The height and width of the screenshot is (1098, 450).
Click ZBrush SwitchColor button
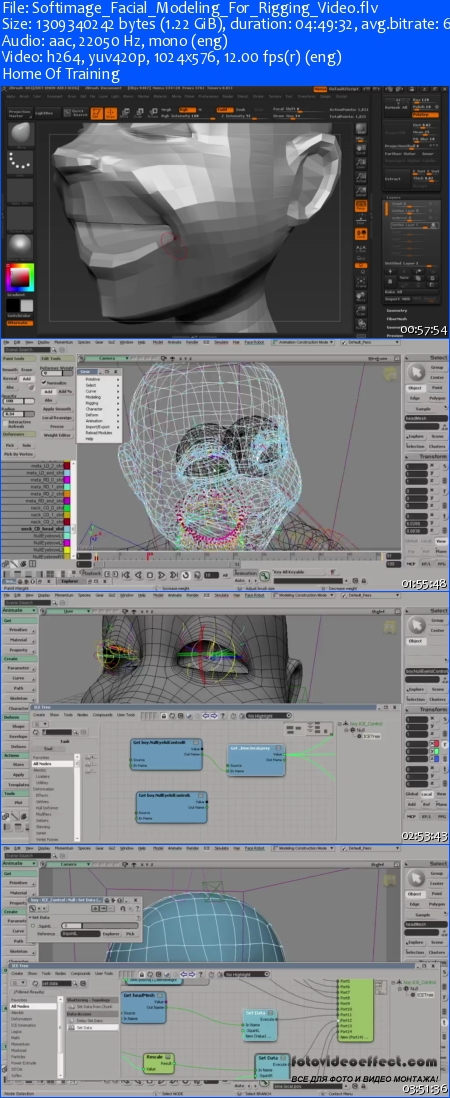(19, 317)
